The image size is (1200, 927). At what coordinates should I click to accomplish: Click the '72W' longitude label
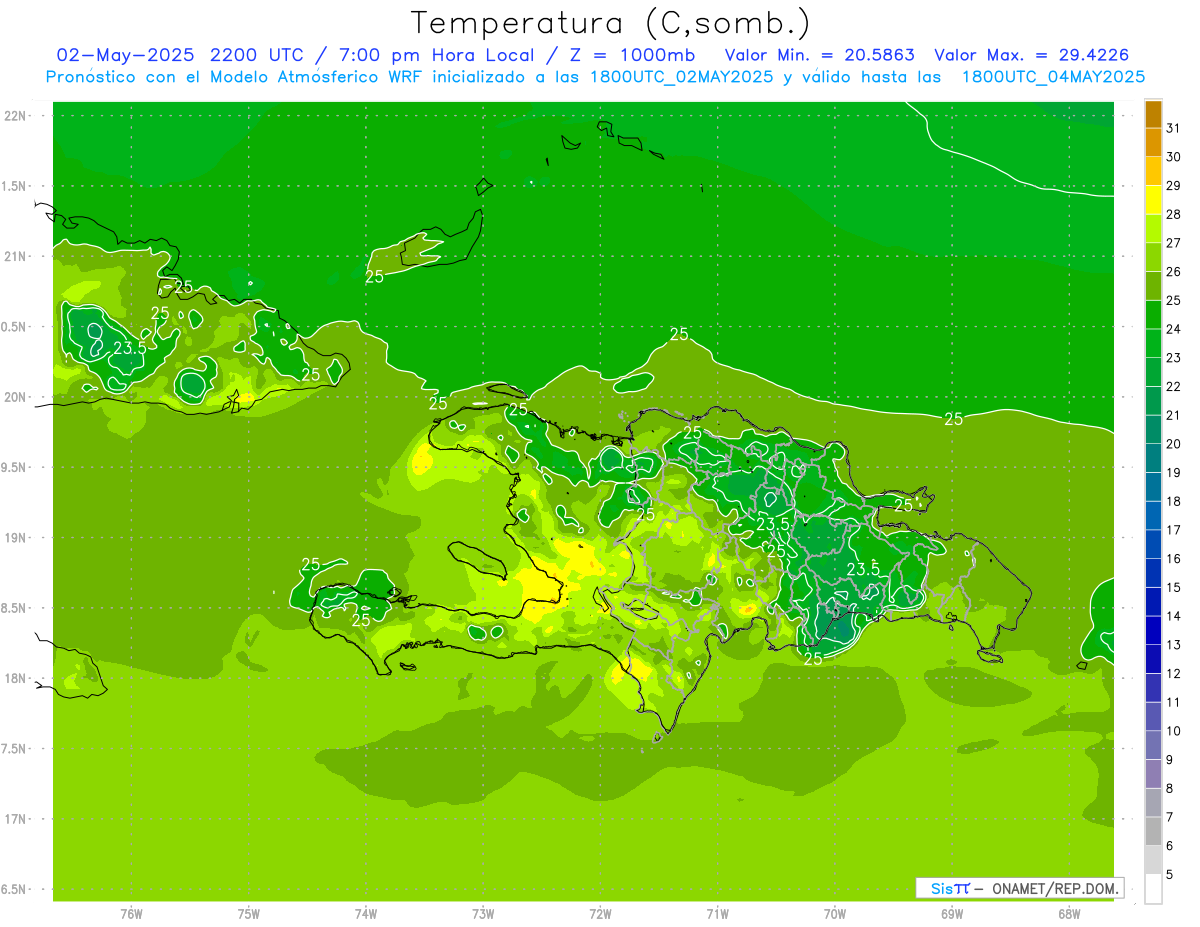click(x=600, y=913)
